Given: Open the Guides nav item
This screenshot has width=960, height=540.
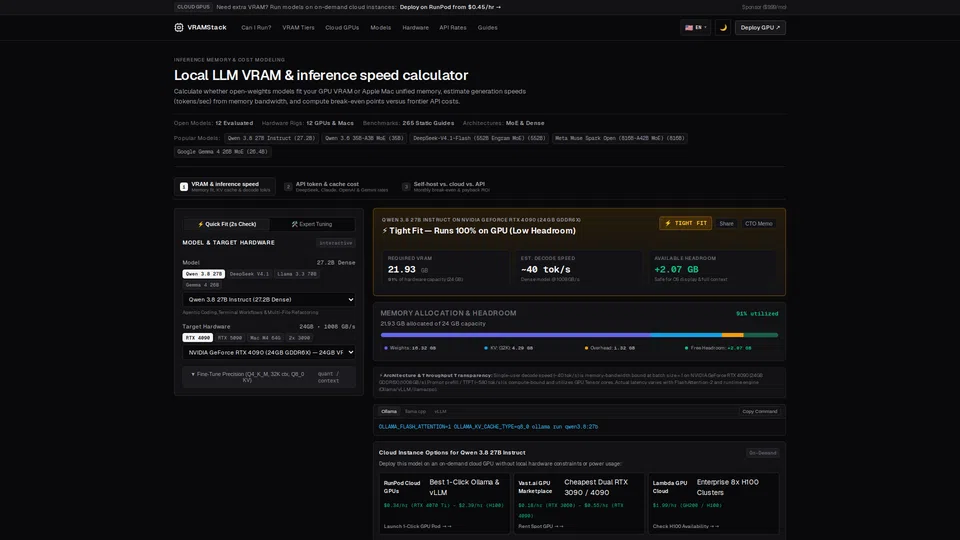Looking at the screenshot, I should 487,28.
